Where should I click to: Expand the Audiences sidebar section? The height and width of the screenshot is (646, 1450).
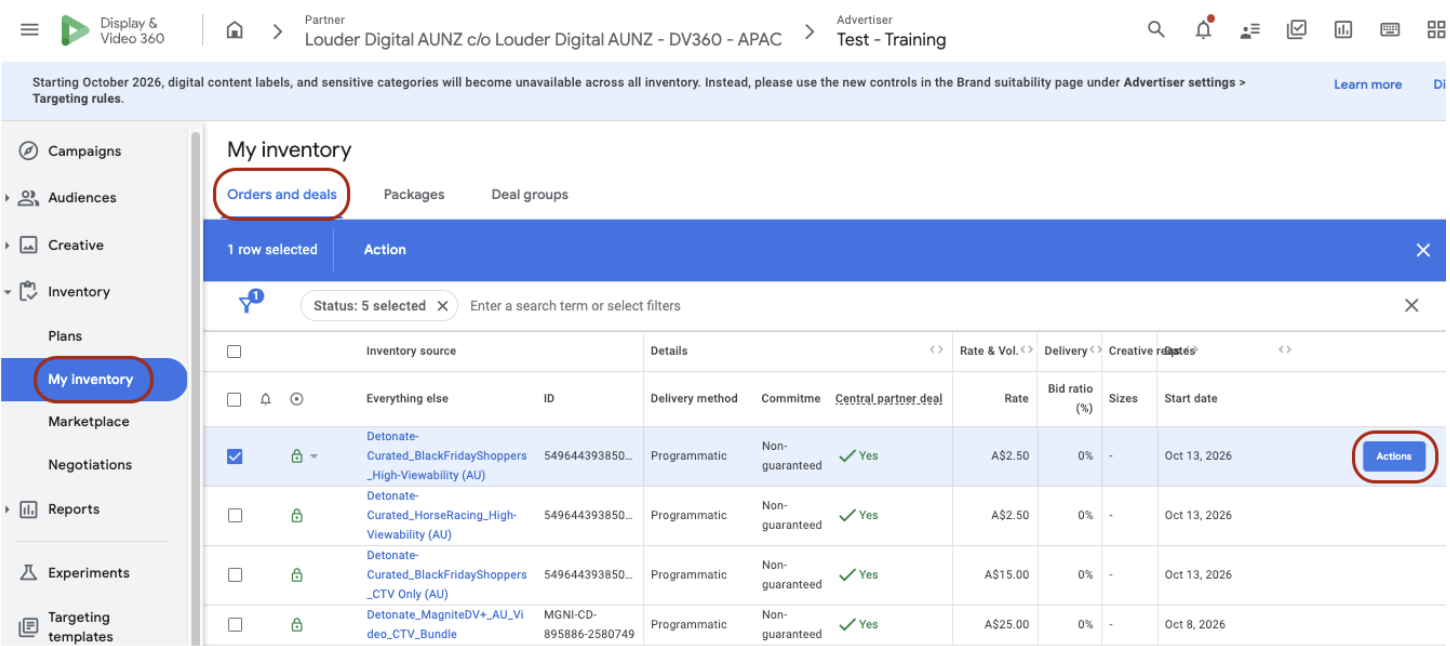coord(7,198)
